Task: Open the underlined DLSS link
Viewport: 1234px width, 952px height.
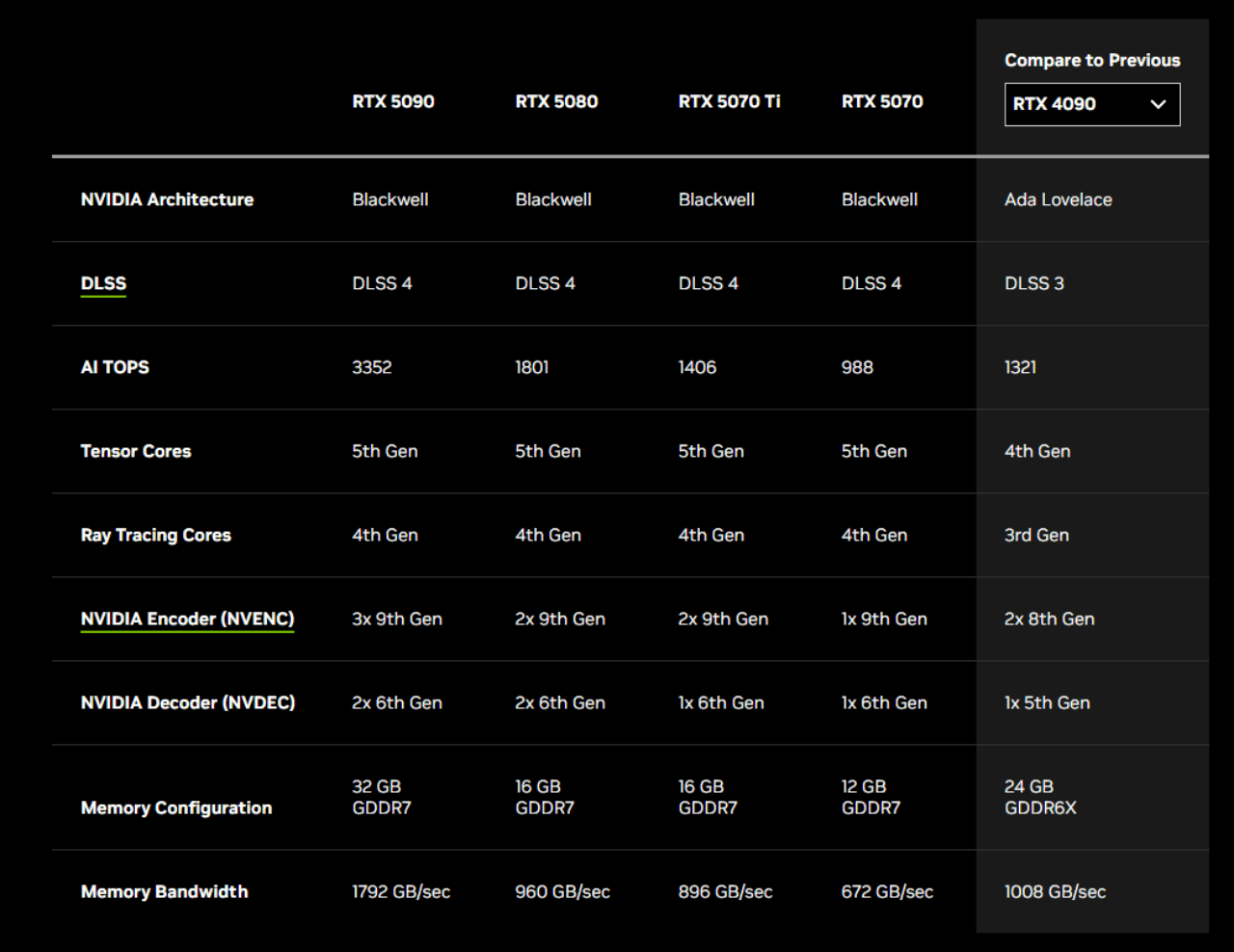Action: 103,283
